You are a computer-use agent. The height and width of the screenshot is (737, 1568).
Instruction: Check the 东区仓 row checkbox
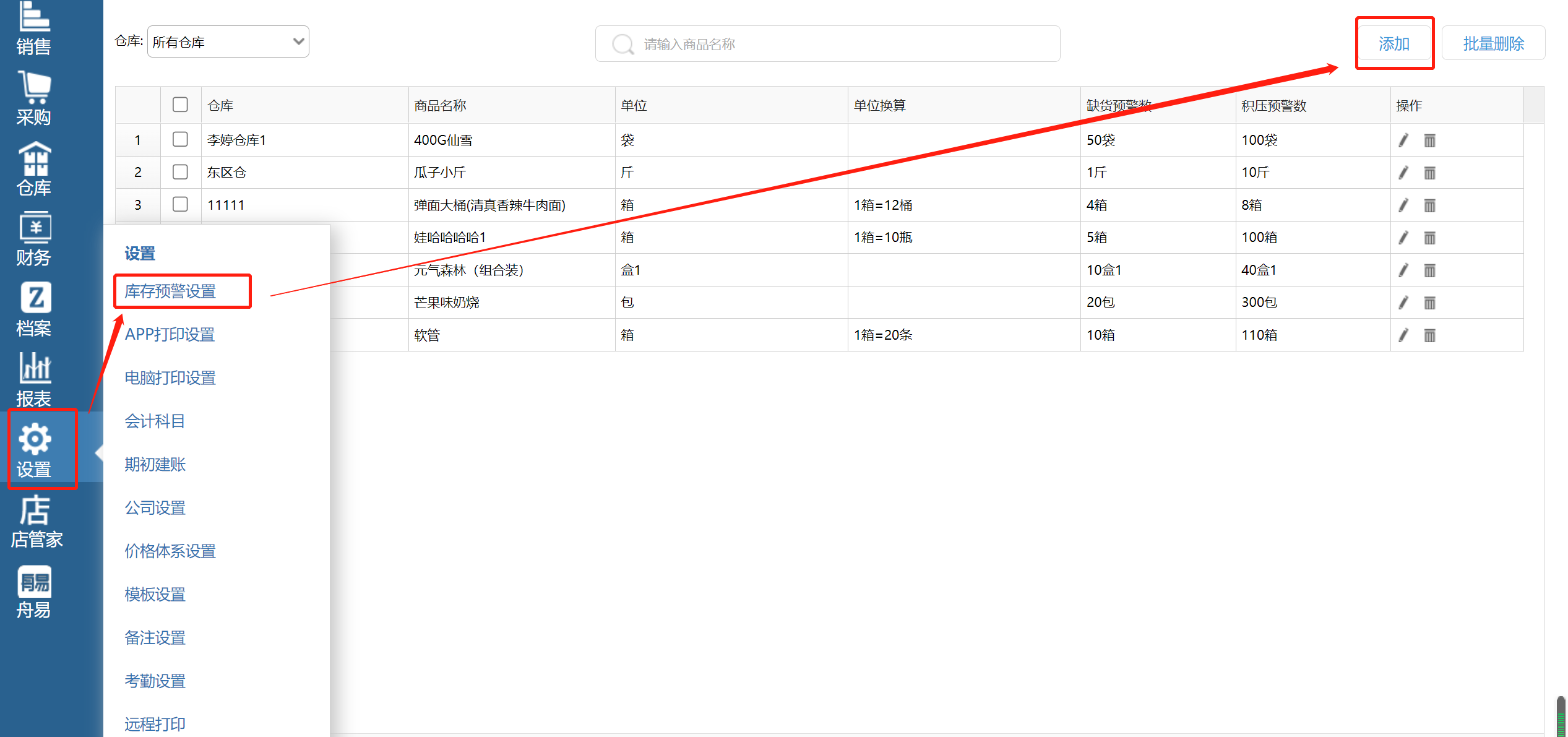[x=180, y=172]
